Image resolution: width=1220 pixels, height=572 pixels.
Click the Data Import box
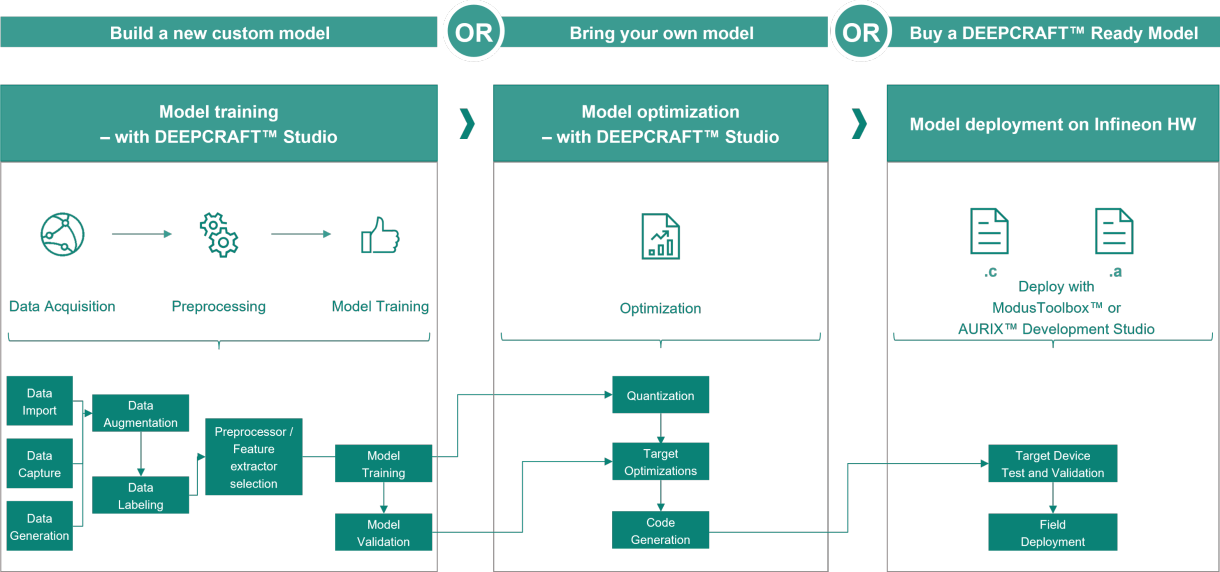(40, 402)
